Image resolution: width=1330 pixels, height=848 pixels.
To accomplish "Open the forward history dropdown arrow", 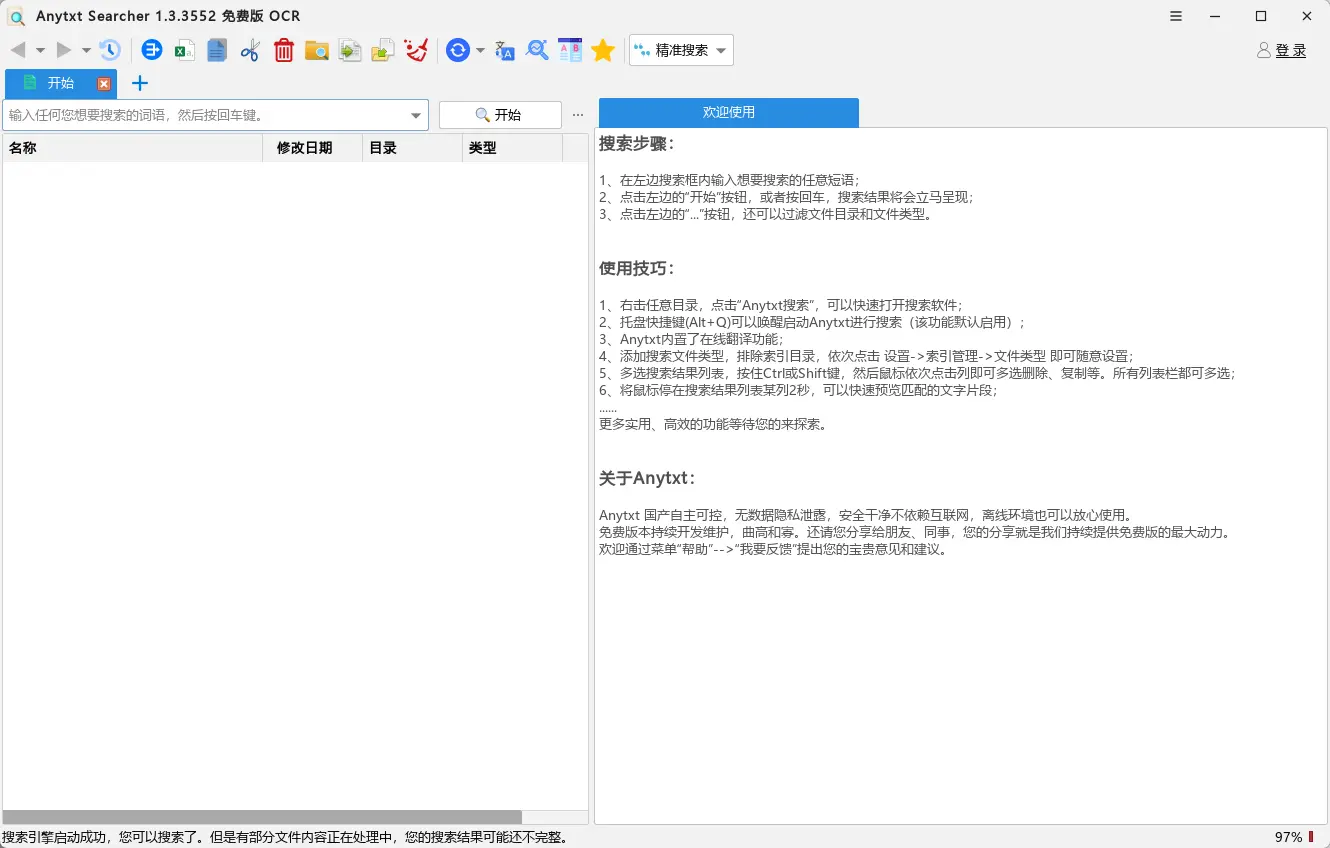I will pyautogui.click(x=86, y=50).
